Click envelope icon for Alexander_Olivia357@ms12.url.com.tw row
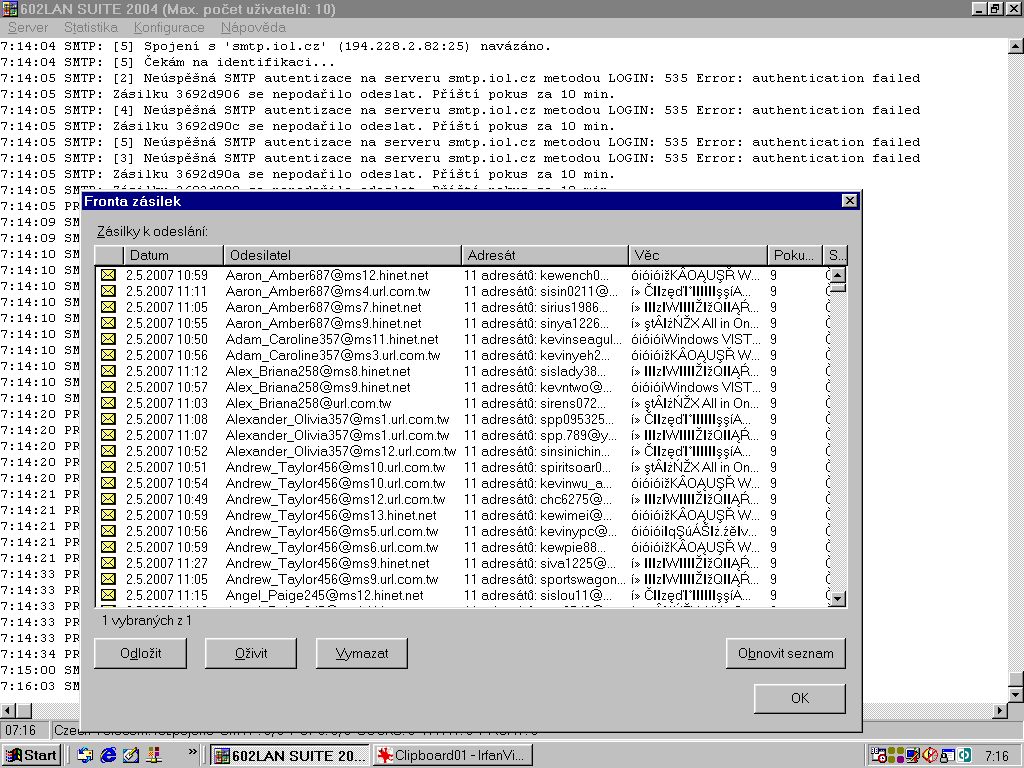 pyautogui.click(x=108, y=451)
